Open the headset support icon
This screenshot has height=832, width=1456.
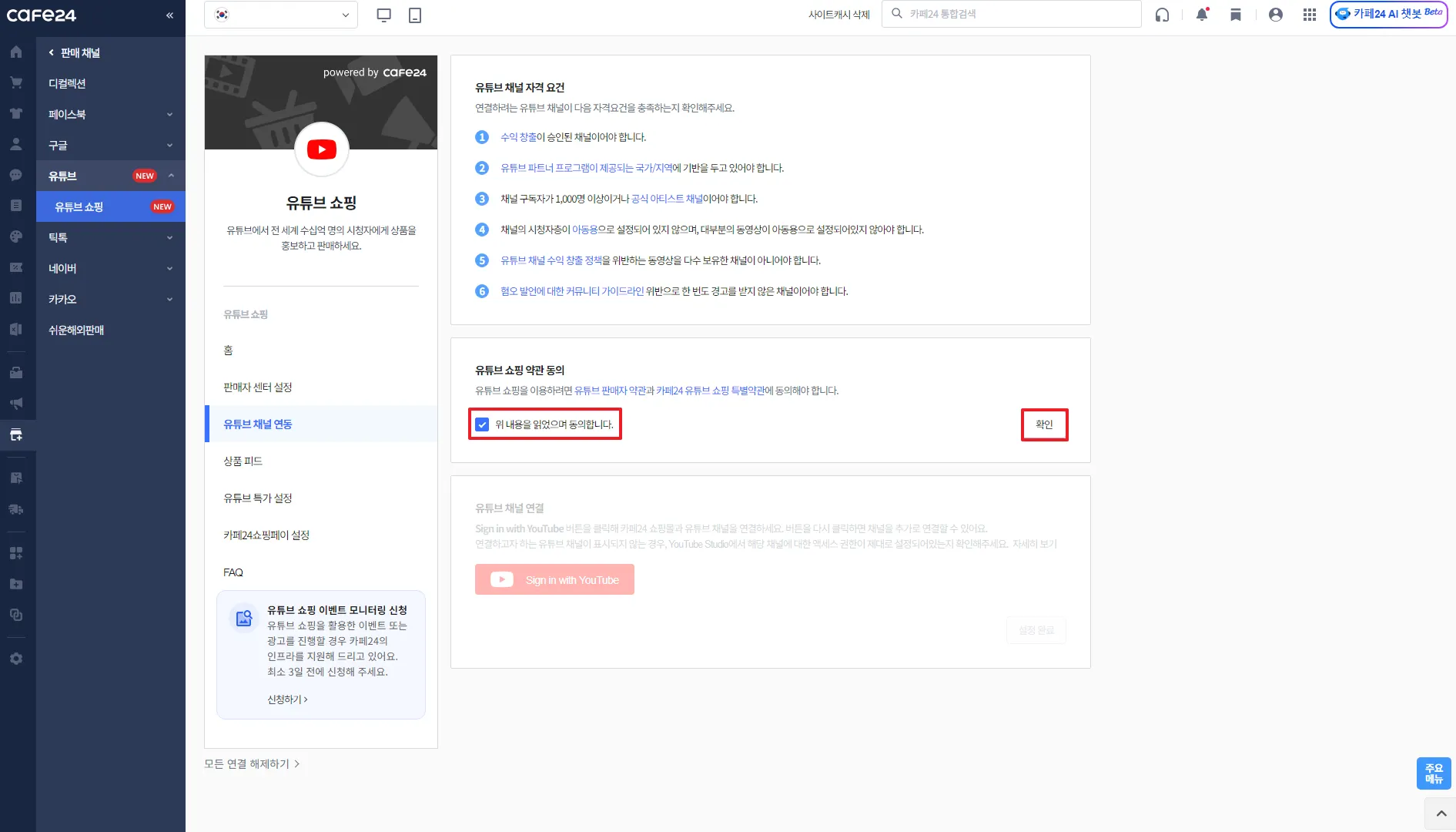tap(1163, 15)
